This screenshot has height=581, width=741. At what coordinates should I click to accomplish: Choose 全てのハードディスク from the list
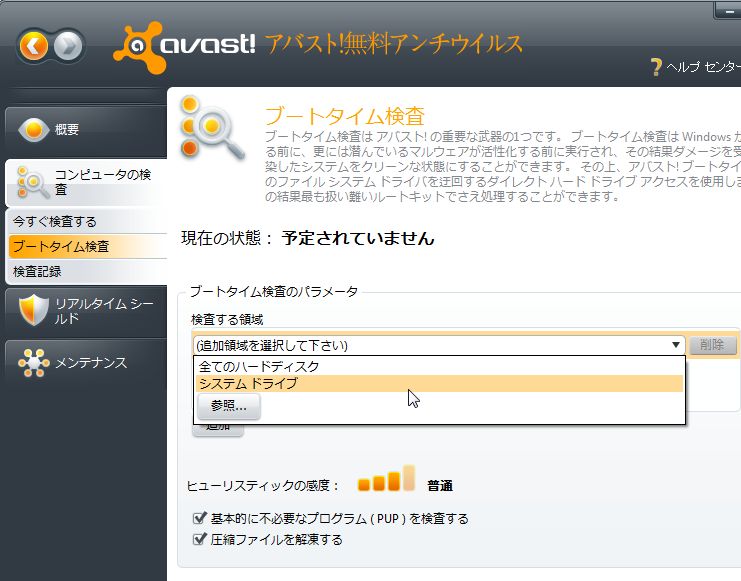click(439, 366)
